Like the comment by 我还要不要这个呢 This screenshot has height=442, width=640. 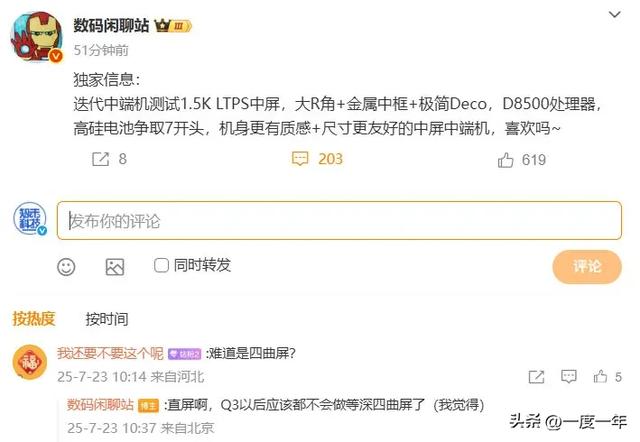coord(600,376)
